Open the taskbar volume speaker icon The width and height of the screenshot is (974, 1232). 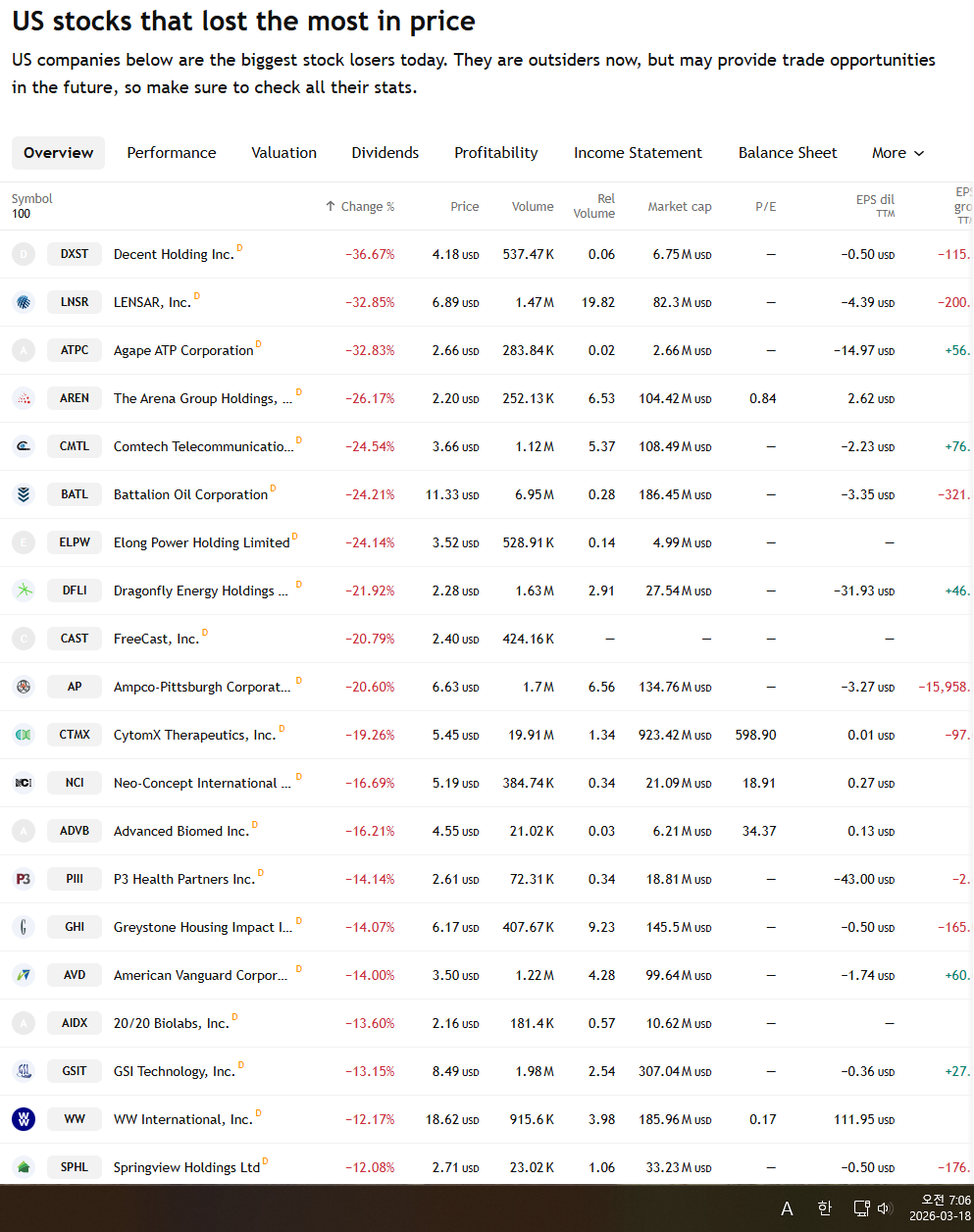click(885, 1208)
